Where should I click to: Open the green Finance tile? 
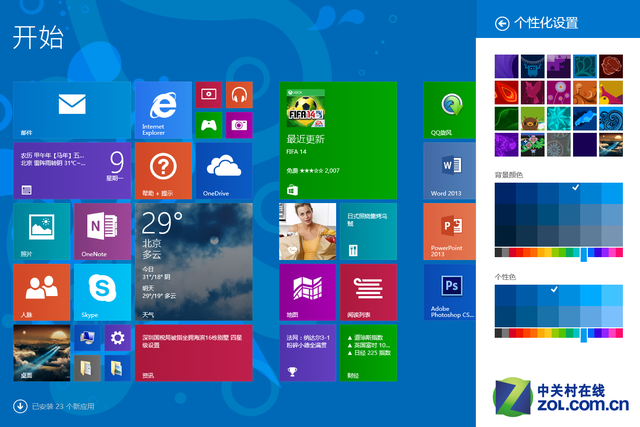[368, 353]
